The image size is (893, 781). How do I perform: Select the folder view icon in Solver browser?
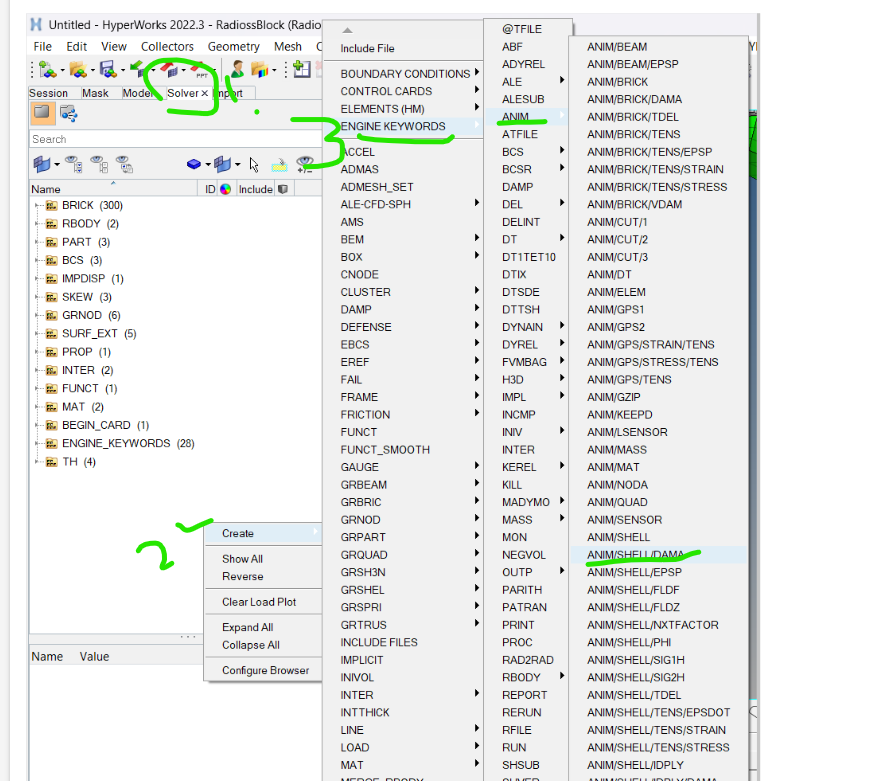click(42, 113)
